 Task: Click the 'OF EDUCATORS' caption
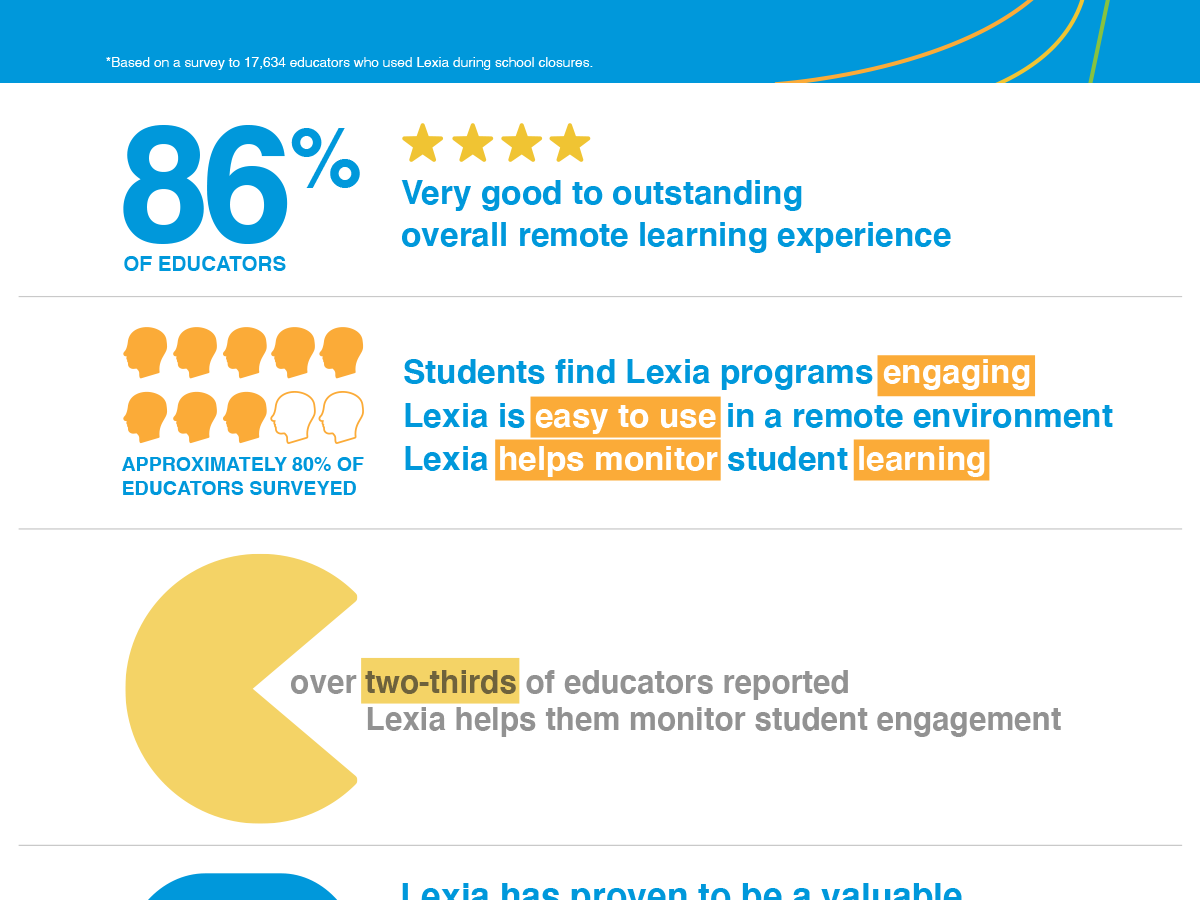click(205, 264)
